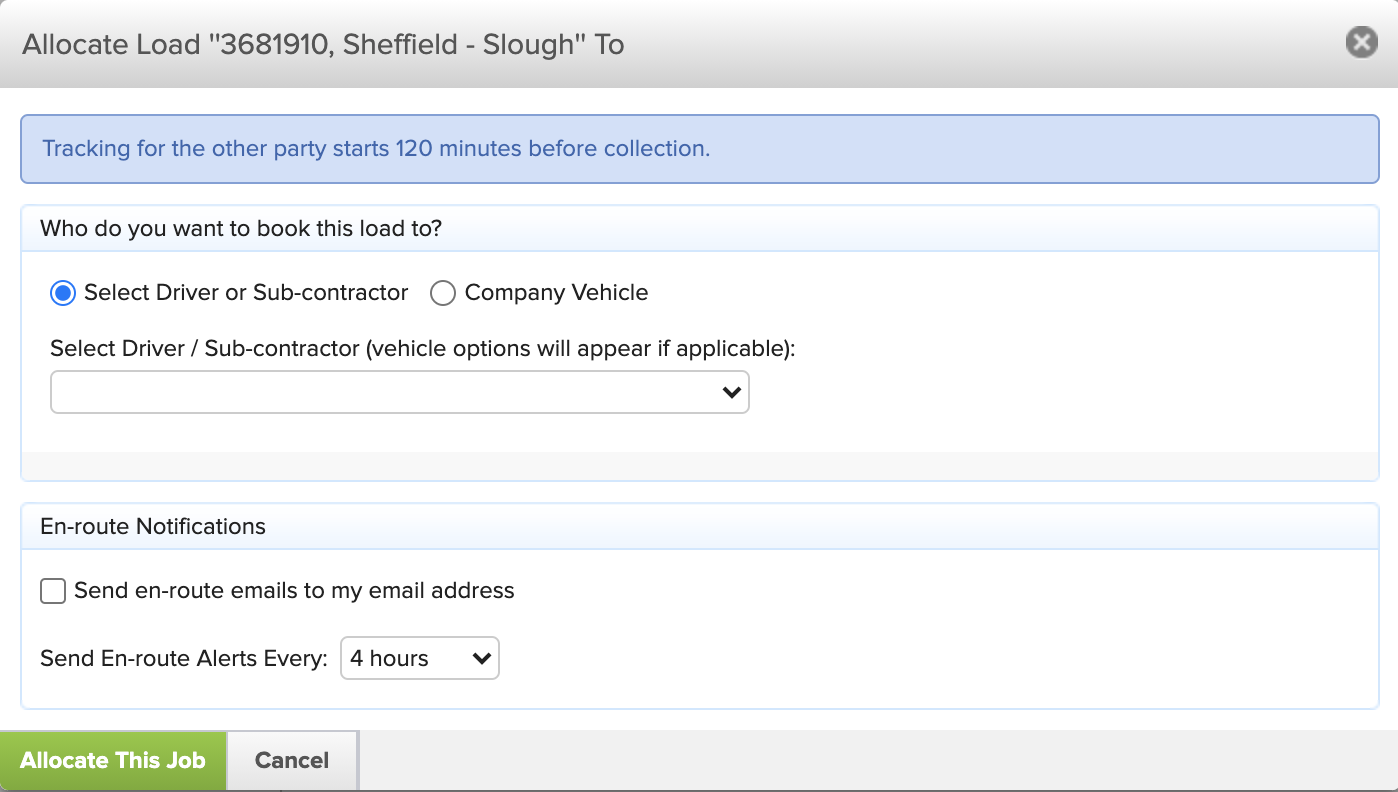Select the 'Who do you want to book' header

point(241,228)
